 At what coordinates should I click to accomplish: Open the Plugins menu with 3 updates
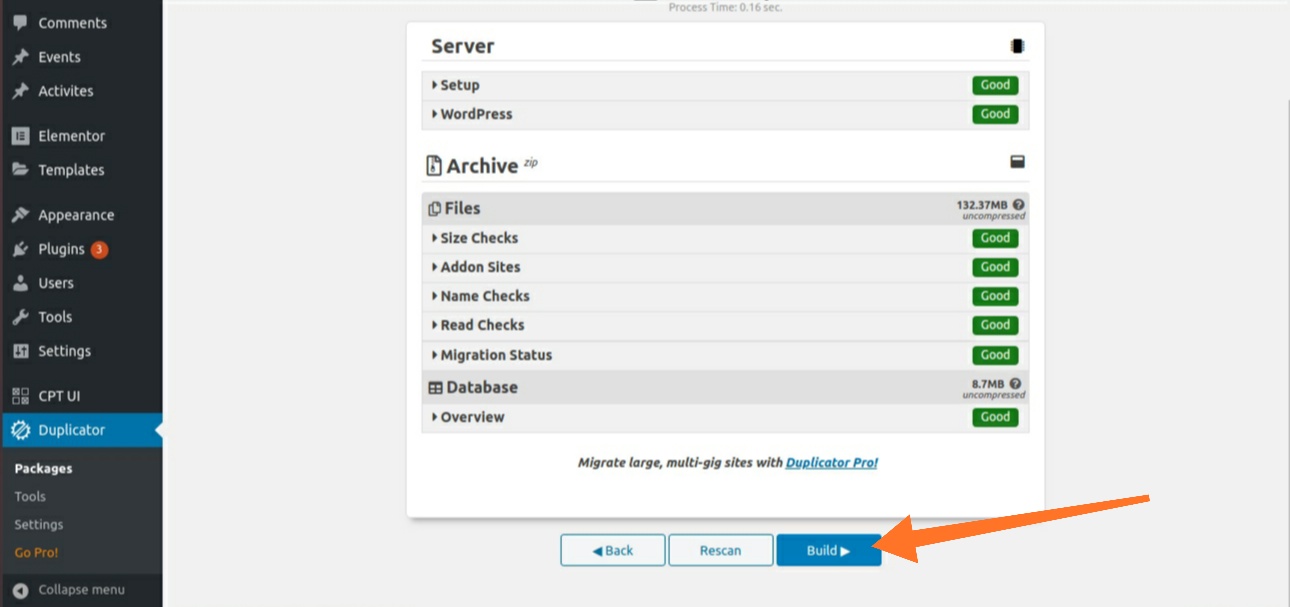(61, 249)
